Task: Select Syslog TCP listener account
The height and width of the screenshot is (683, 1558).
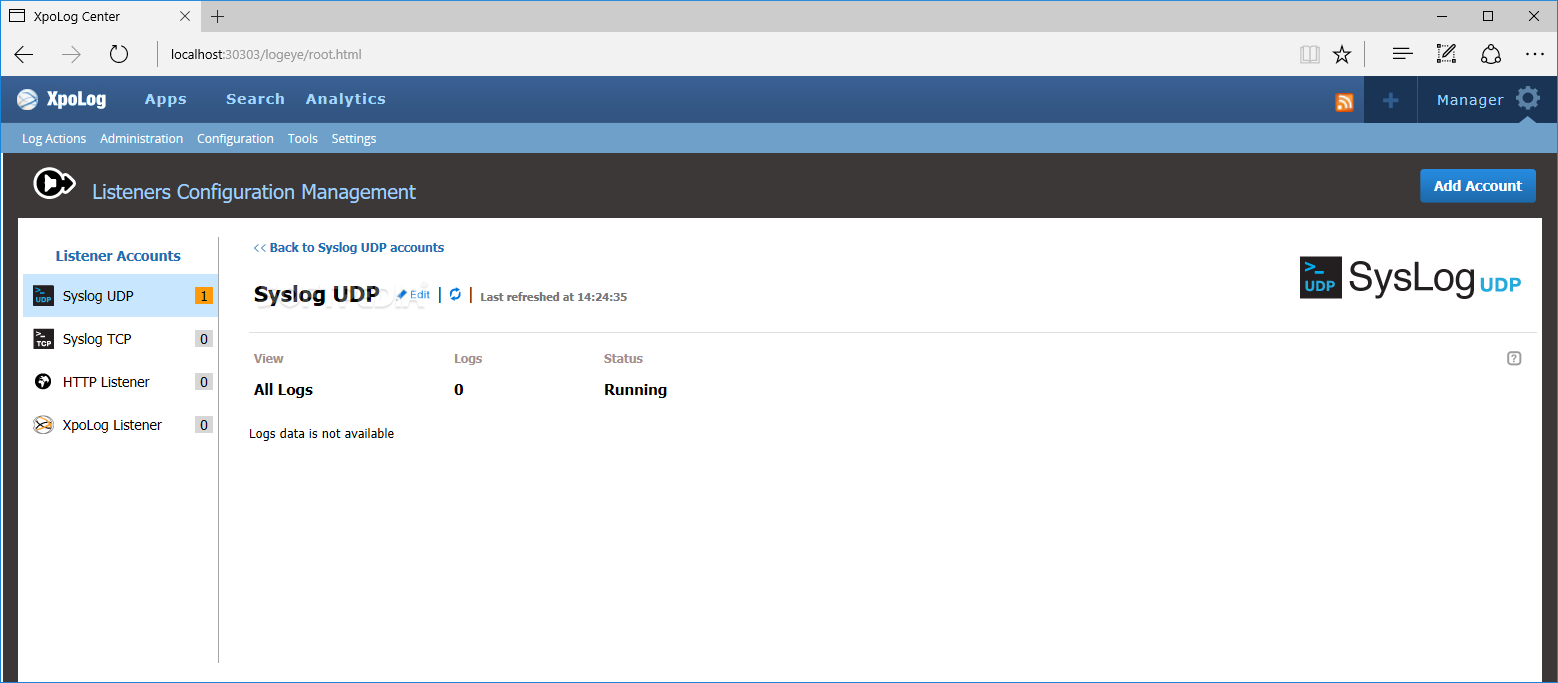Action: pyautogui.click(x=120, y=339)
